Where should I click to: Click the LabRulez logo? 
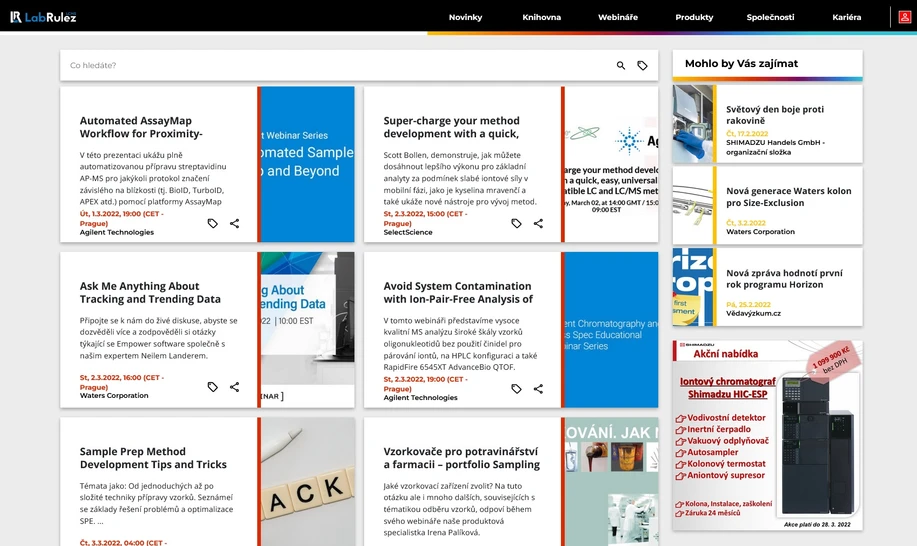click(x=43, y=17)
